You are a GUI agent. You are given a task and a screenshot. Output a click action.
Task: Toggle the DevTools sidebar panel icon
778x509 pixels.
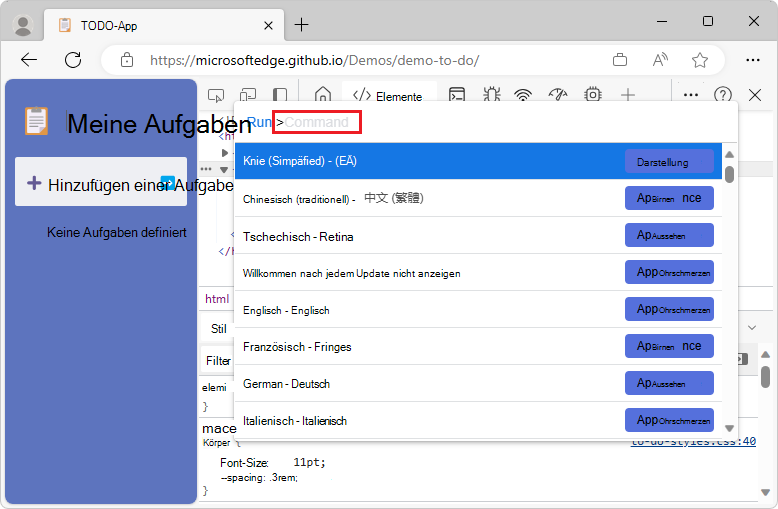(x=280, y=95)
